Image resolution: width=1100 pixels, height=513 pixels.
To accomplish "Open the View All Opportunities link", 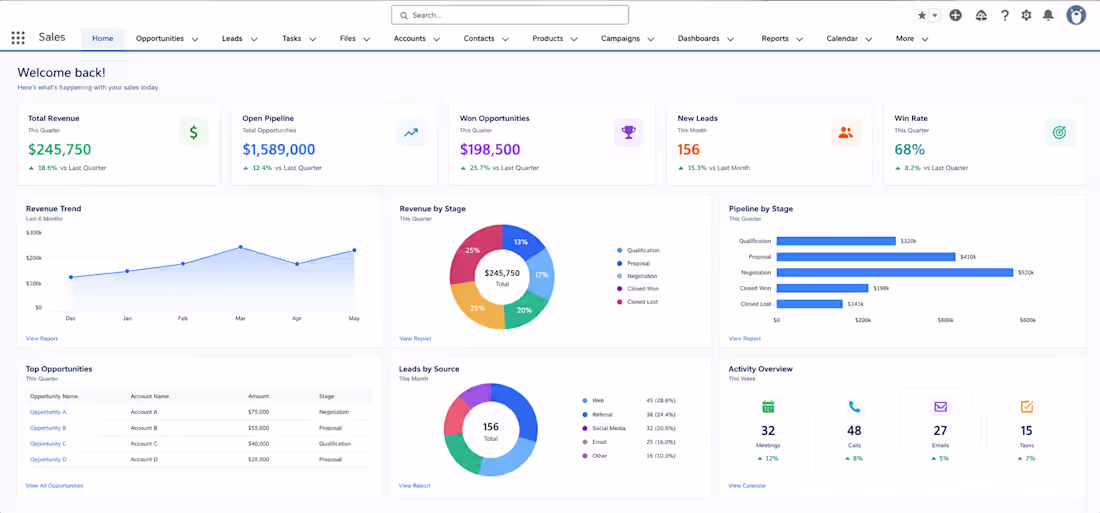I will 55,486.
